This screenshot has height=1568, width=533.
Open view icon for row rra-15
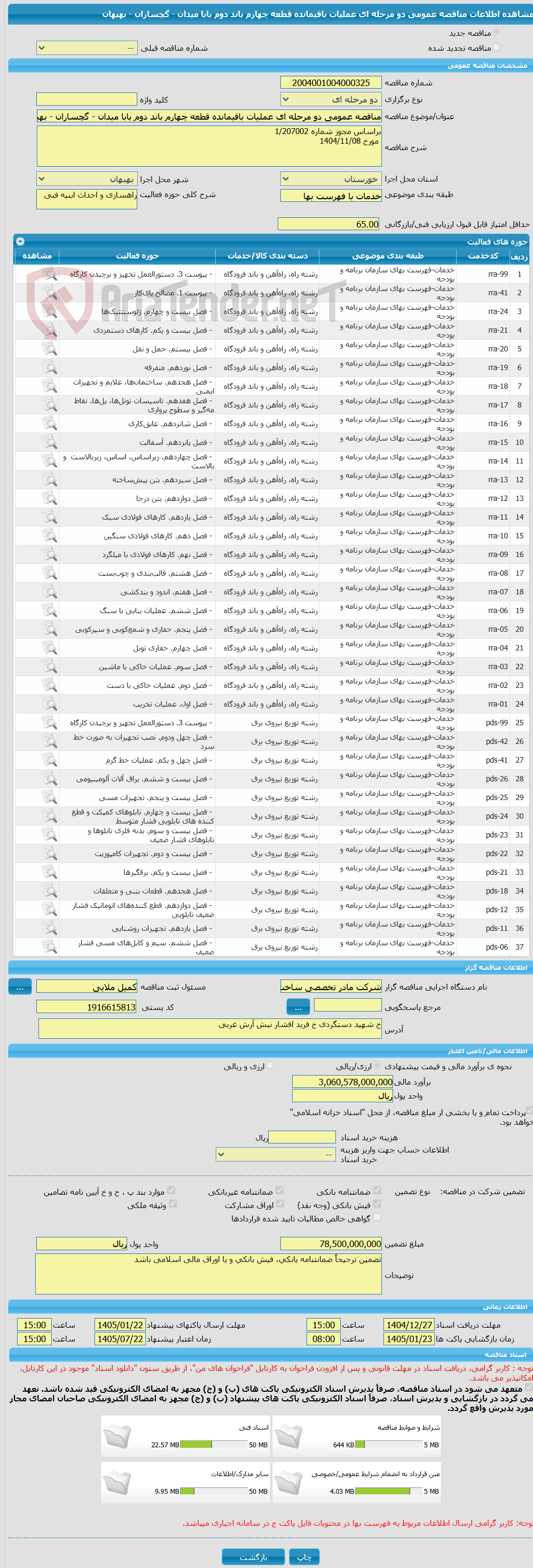click(49, 442)
